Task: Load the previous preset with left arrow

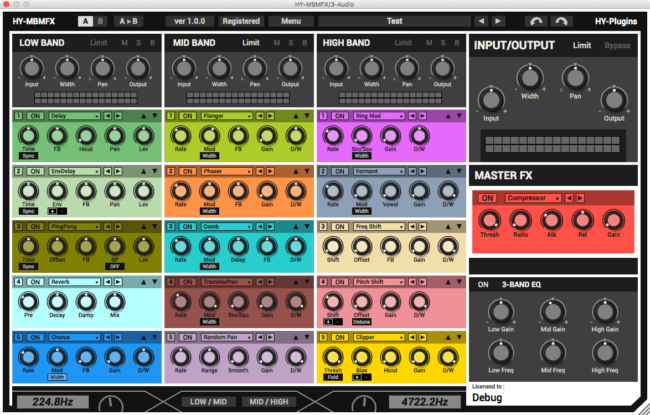Action: [x=480, y=21]
